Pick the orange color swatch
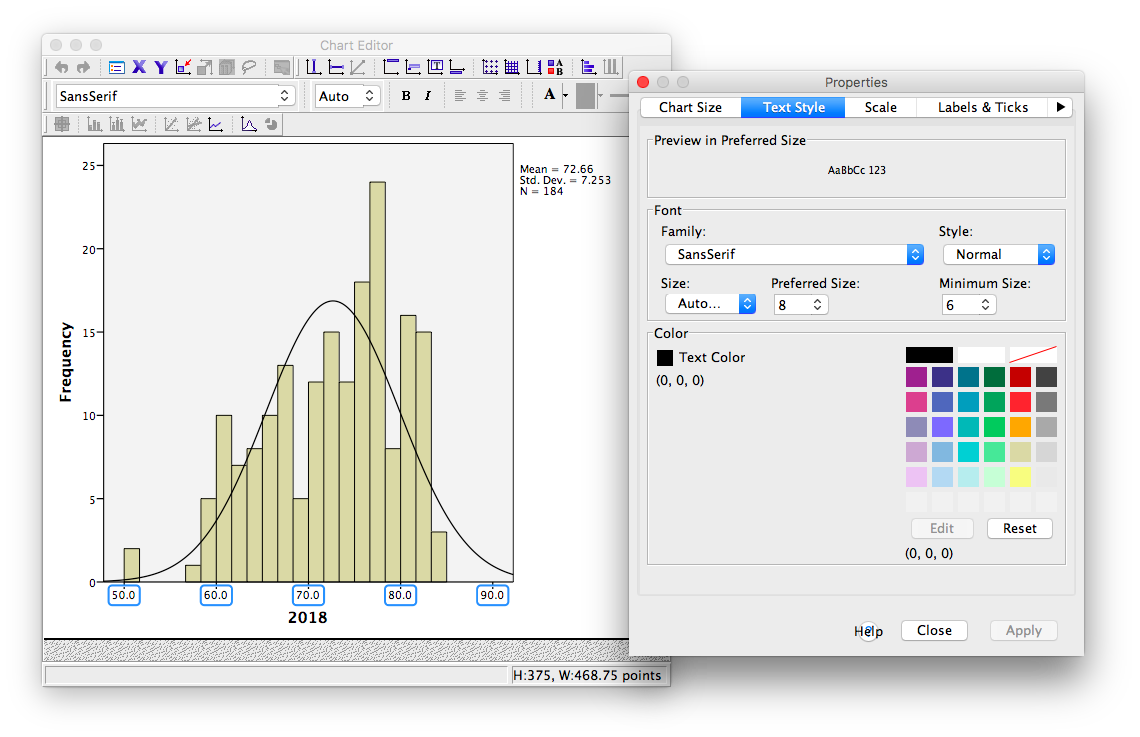Screen dimensions: 1140x737 click(x=1020, y=427)
